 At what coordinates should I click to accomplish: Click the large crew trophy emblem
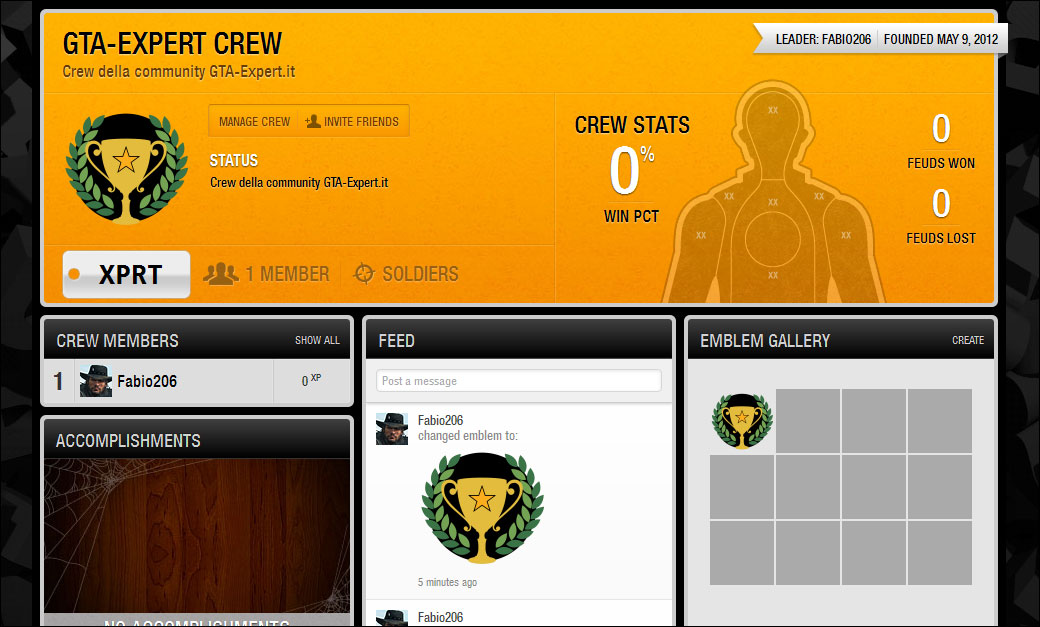tap(126, 169)
